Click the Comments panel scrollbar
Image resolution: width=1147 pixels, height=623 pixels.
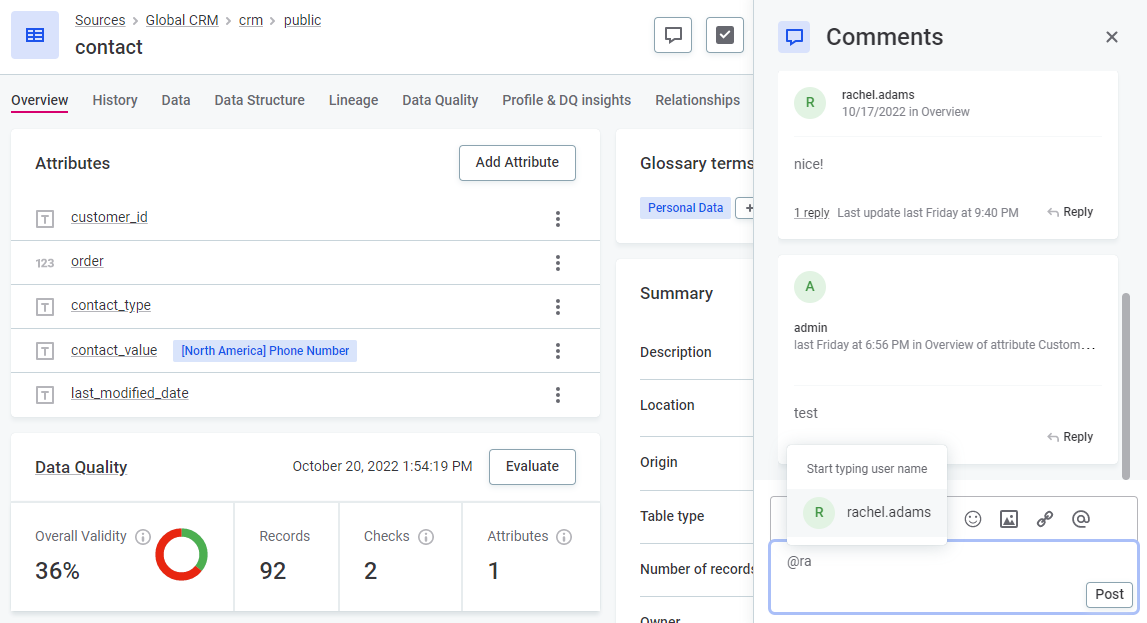(1126, 380)
